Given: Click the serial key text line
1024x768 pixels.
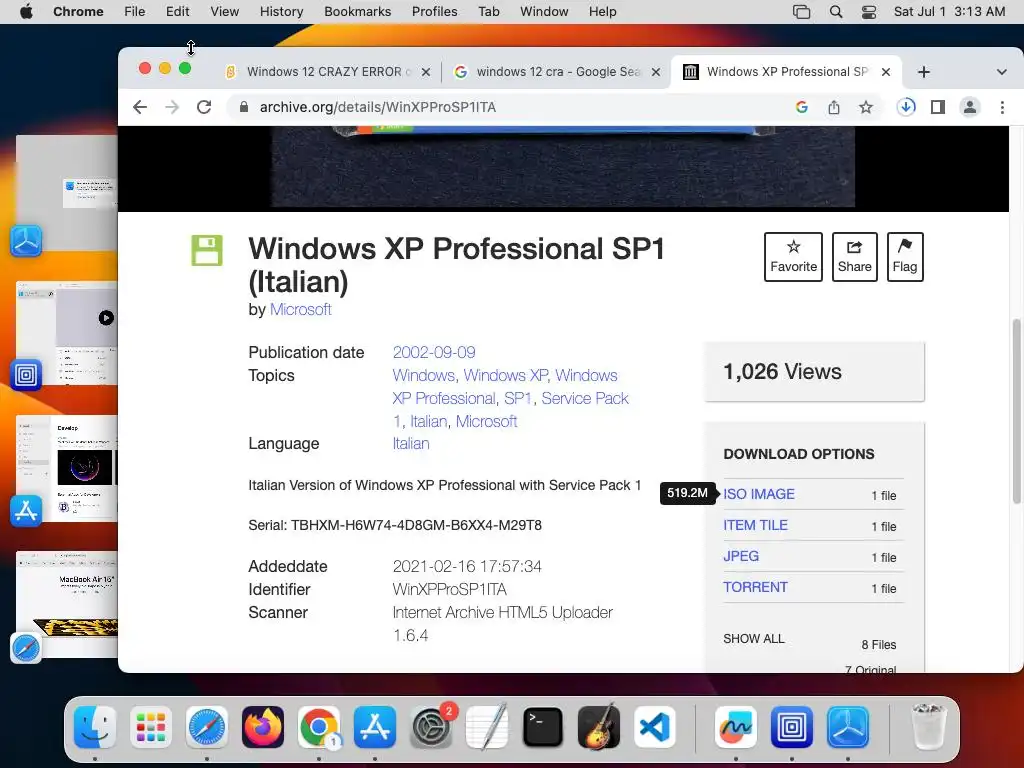Looking at the screenshot, I should click(395, 525).
